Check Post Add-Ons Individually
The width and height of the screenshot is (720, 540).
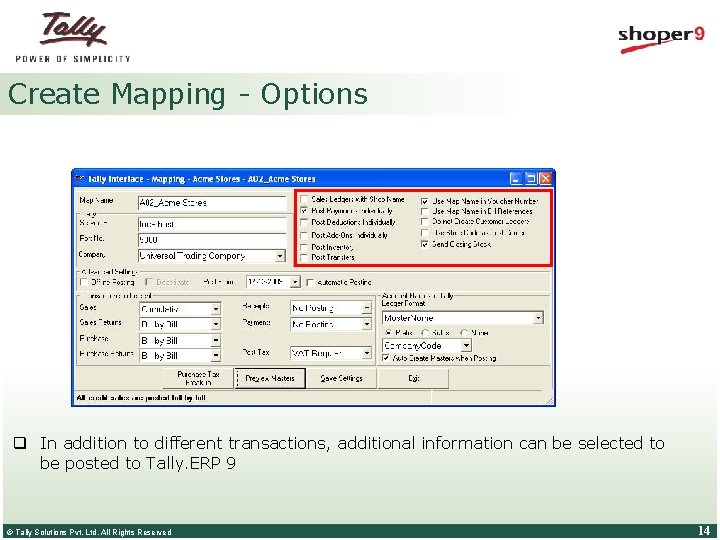pyautogui.click(x=304, y=235)
